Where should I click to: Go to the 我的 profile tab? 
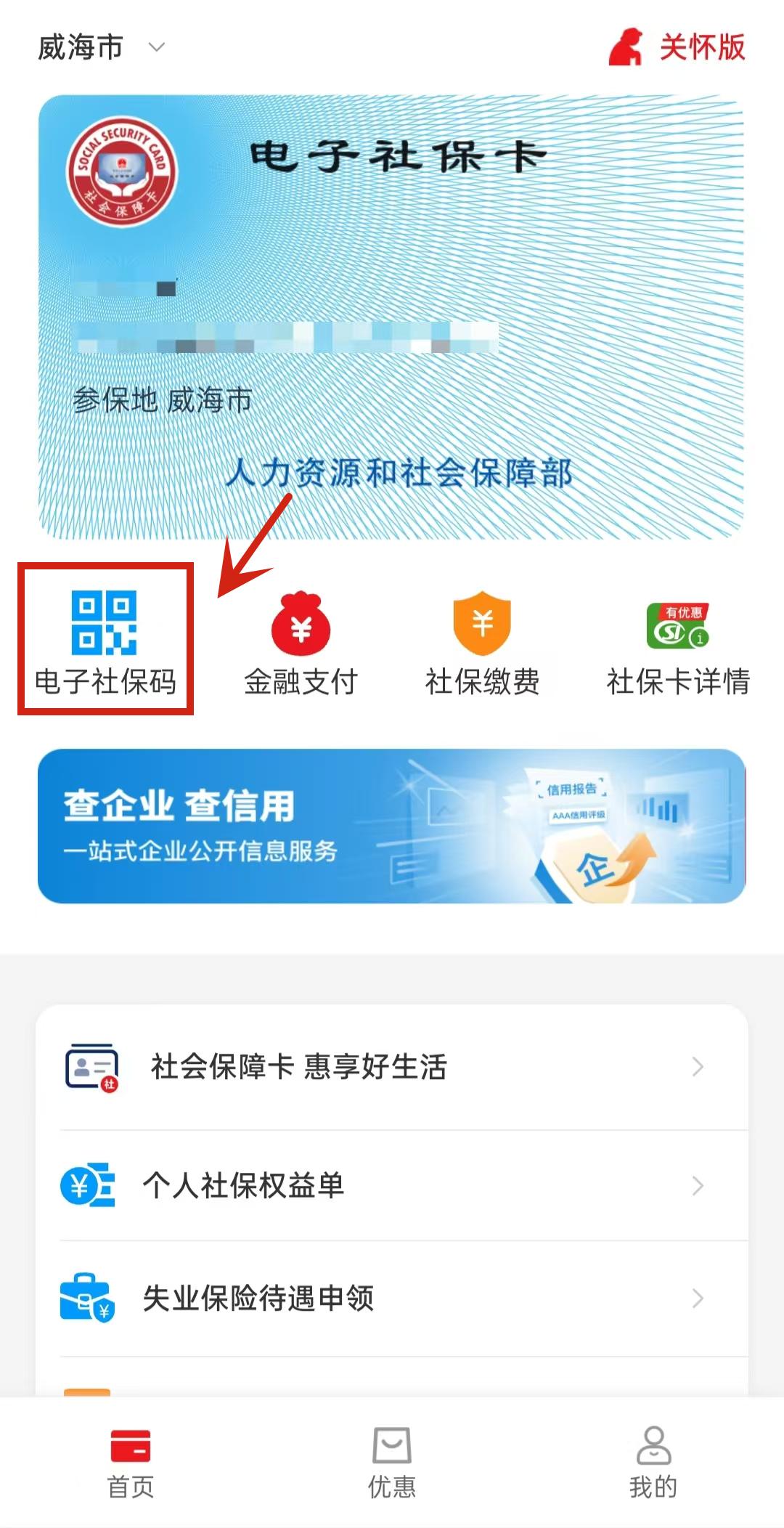pyautogui.click(x=653, y=1463)
